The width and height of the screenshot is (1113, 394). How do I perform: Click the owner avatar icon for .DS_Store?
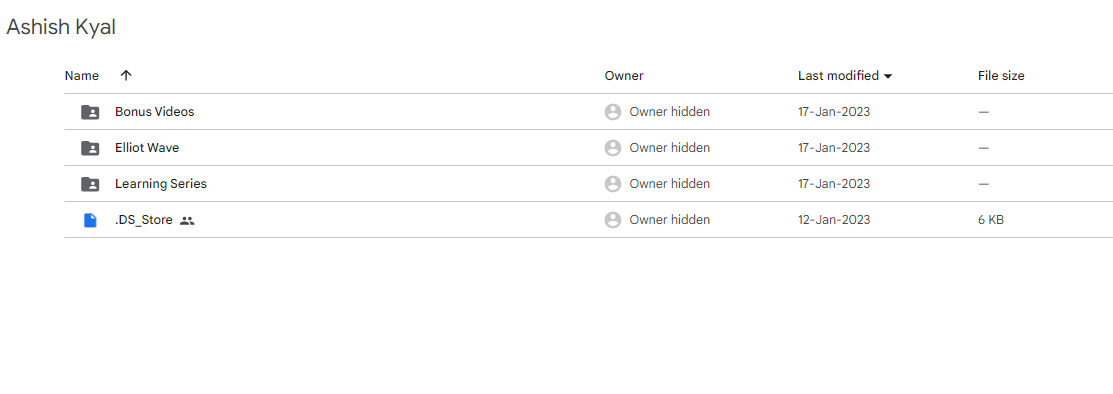pos(613,220)
